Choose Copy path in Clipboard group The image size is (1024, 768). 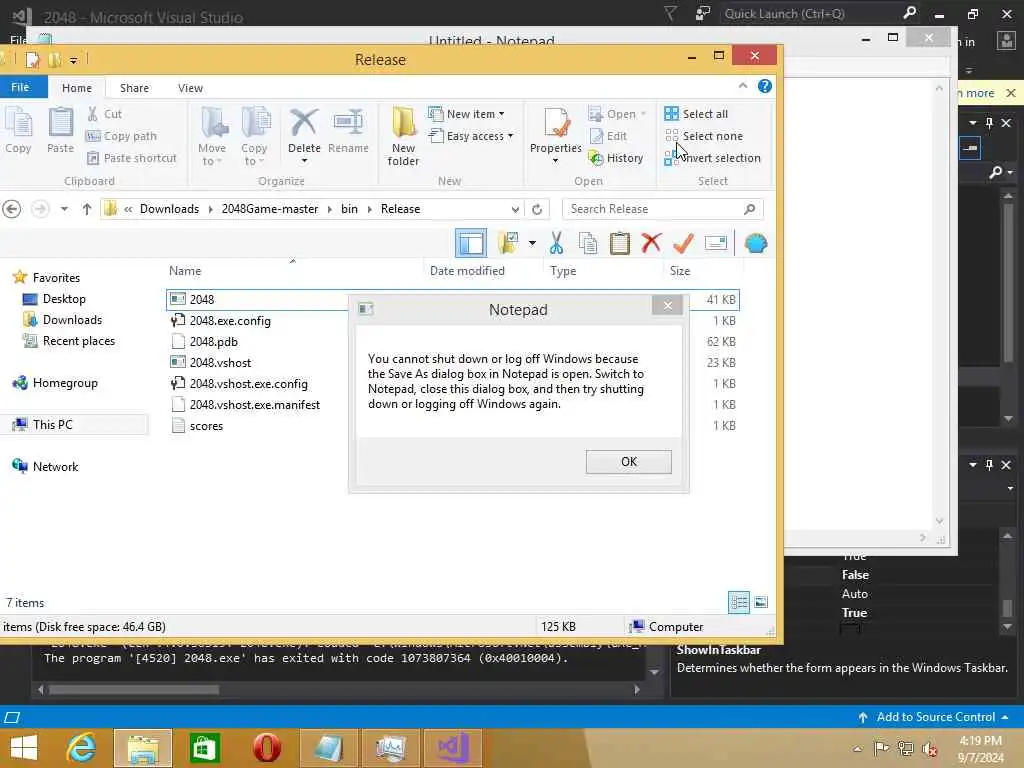click(121, 136)
